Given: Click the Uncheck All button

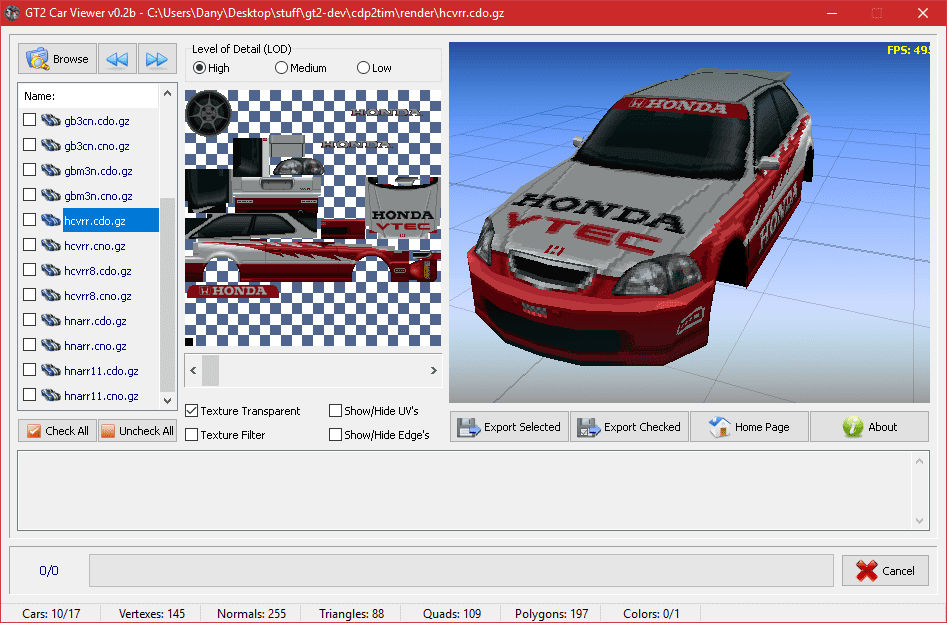Looking at the screenshot, I should [x=138, y=430].
